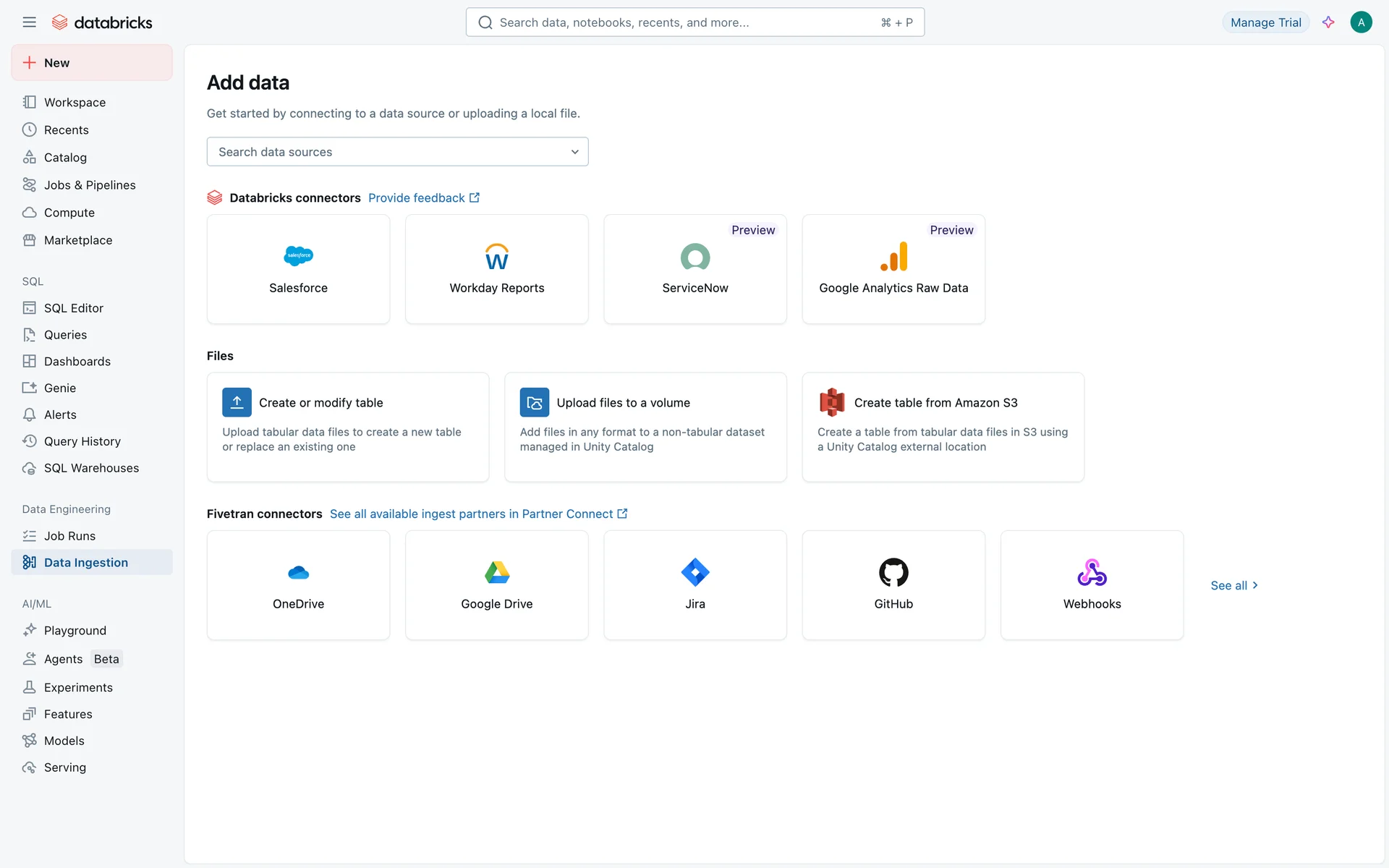Open the ServiceNow connector tile
The image size is (1389, 868).
tap(694, 269)
